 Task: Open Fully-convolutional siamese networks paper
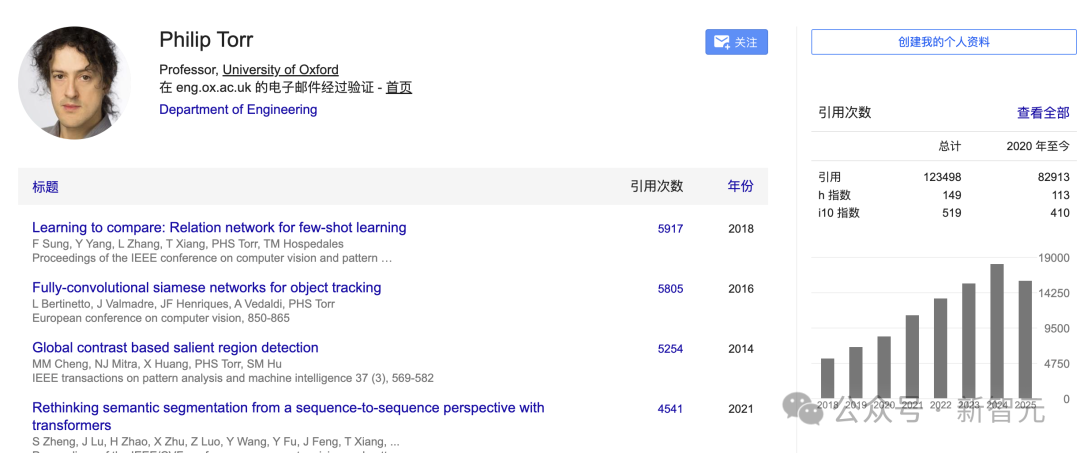[x=206, y=288]
